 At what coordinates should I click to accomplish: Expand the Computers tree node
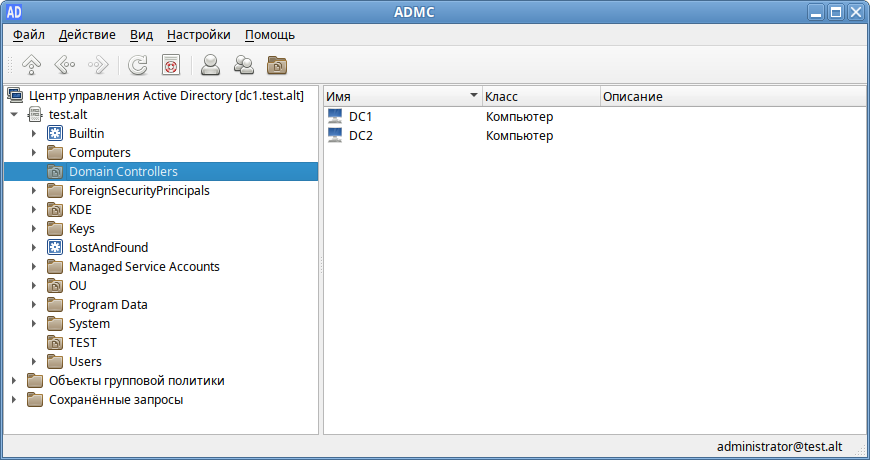point(34,153)
